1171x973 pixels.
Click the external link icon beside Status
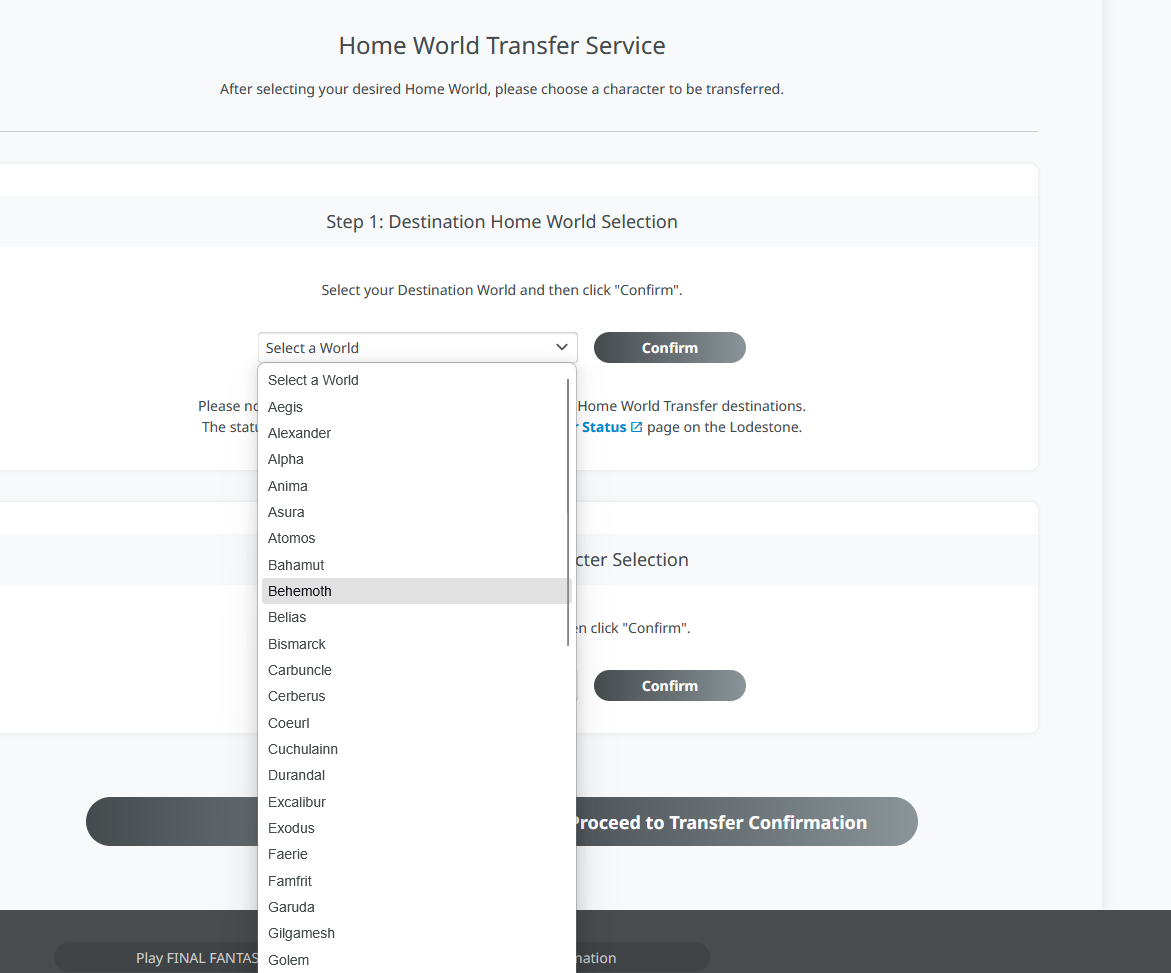pyautogui.click(x=636, y=428)
